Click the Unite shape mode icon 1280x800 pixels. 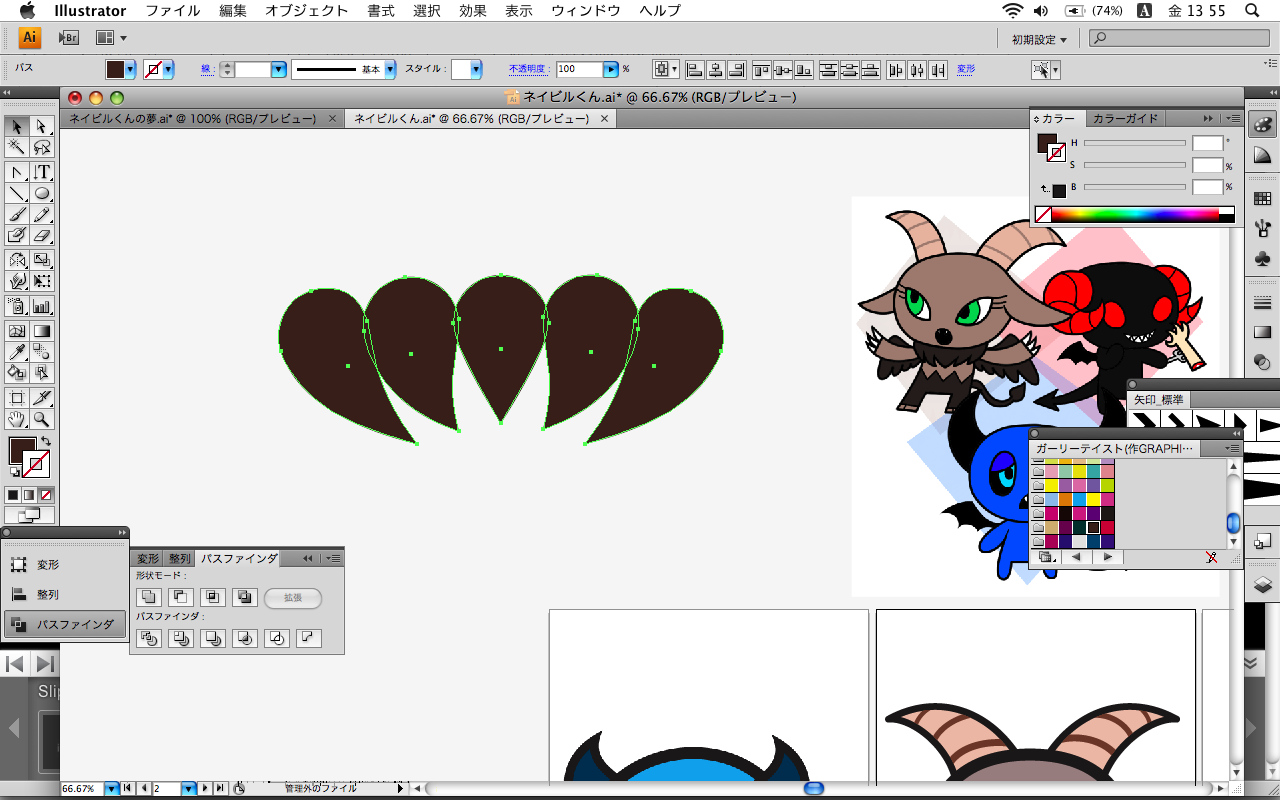pos(148,597)
